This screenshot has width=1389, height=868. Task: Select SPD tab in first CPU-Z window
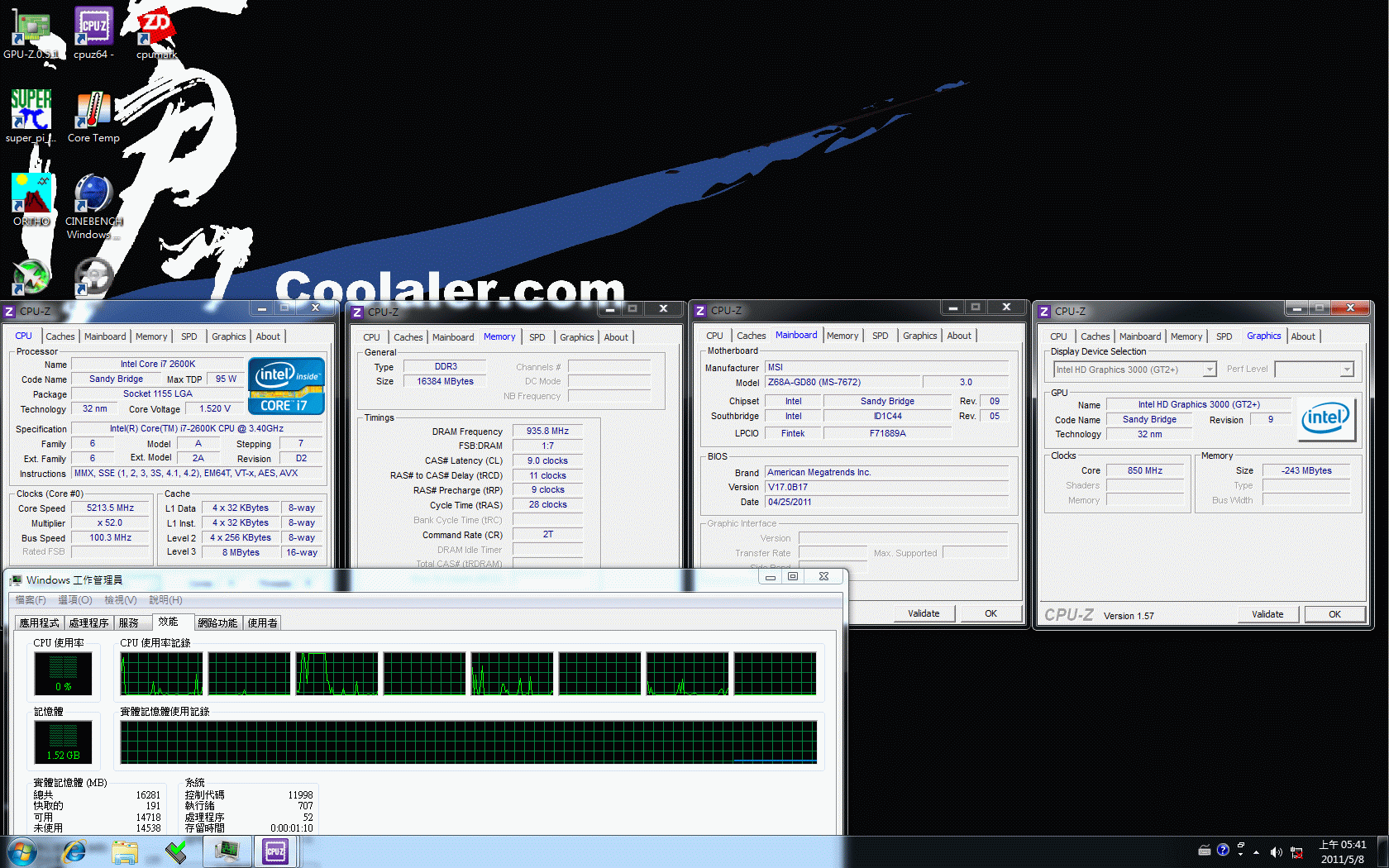pyautogui.click(x=189, y=336)
